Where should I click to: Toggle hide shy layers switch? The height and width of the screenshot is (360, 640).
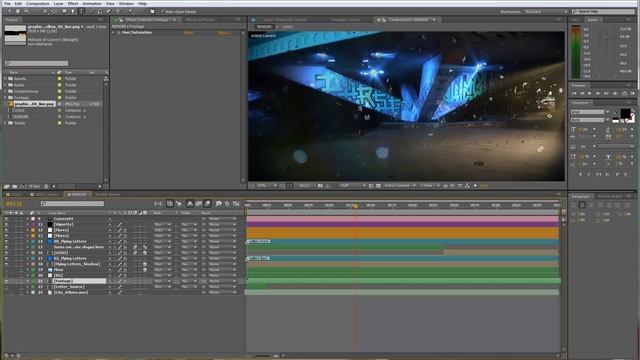pos(190,203)
